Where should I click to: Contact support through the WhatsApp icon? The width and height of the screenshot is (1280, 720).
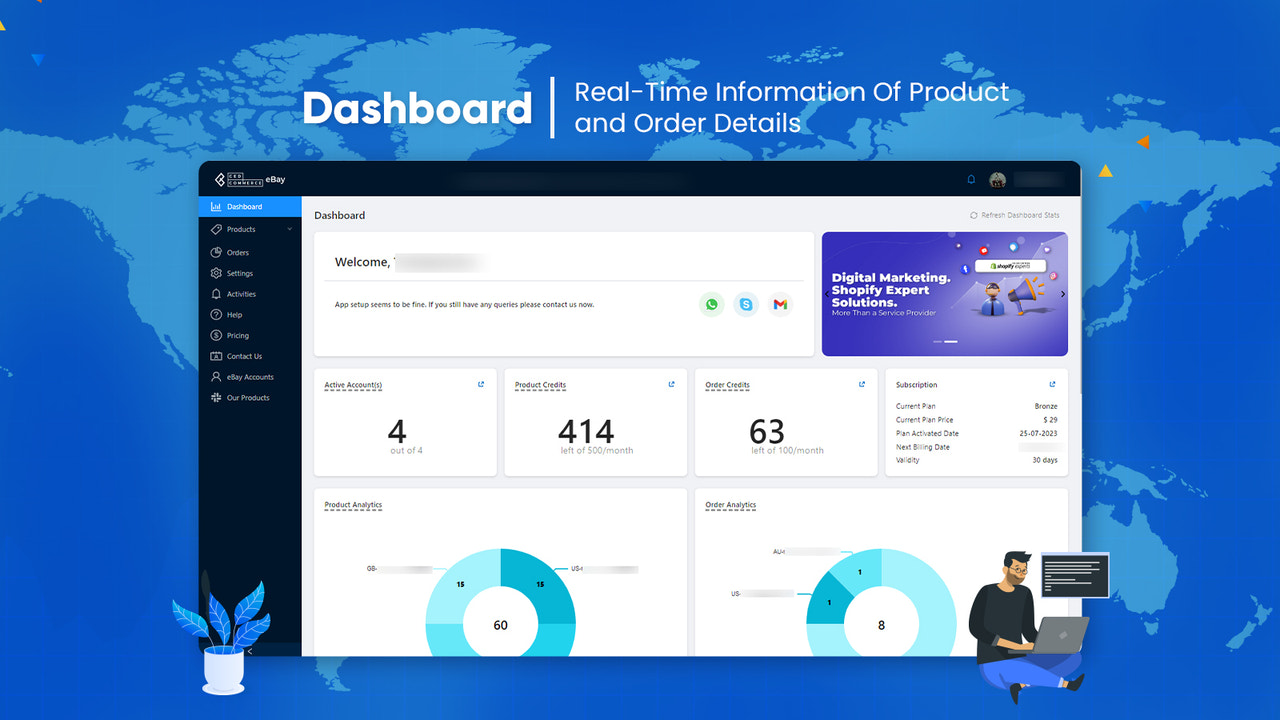[x=711, y=304]
